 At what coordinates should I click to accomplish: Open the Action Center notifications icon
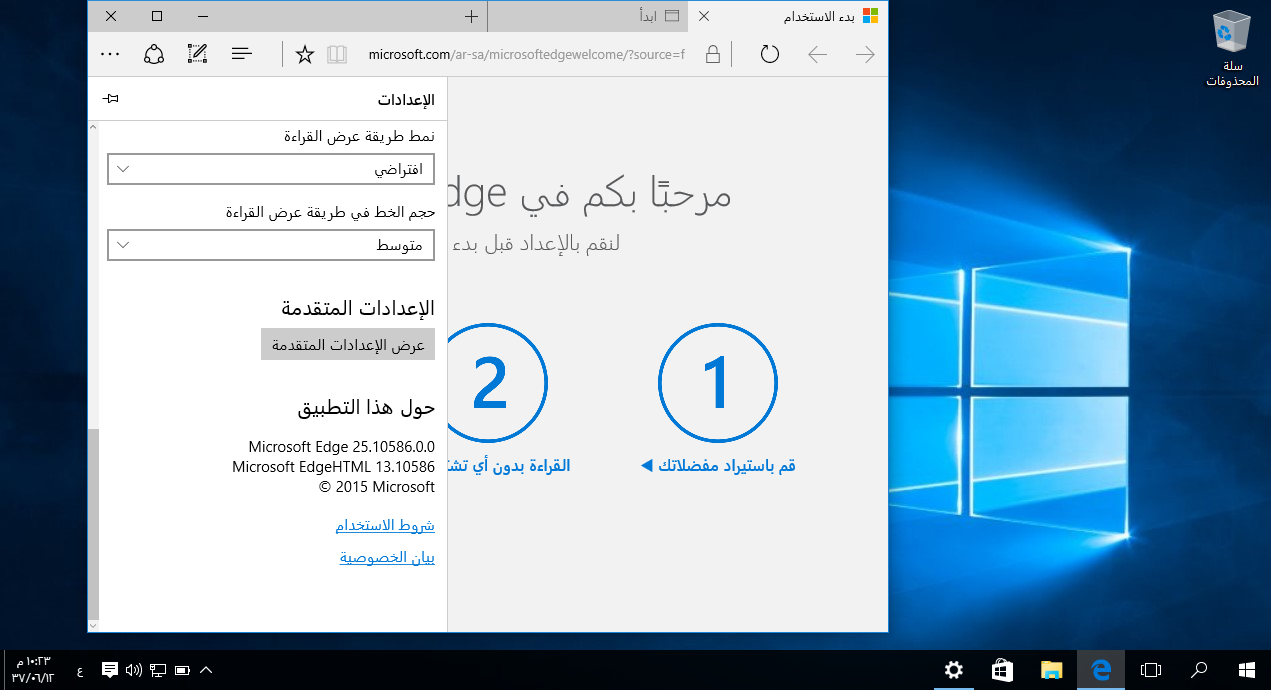tap(110, 670)
